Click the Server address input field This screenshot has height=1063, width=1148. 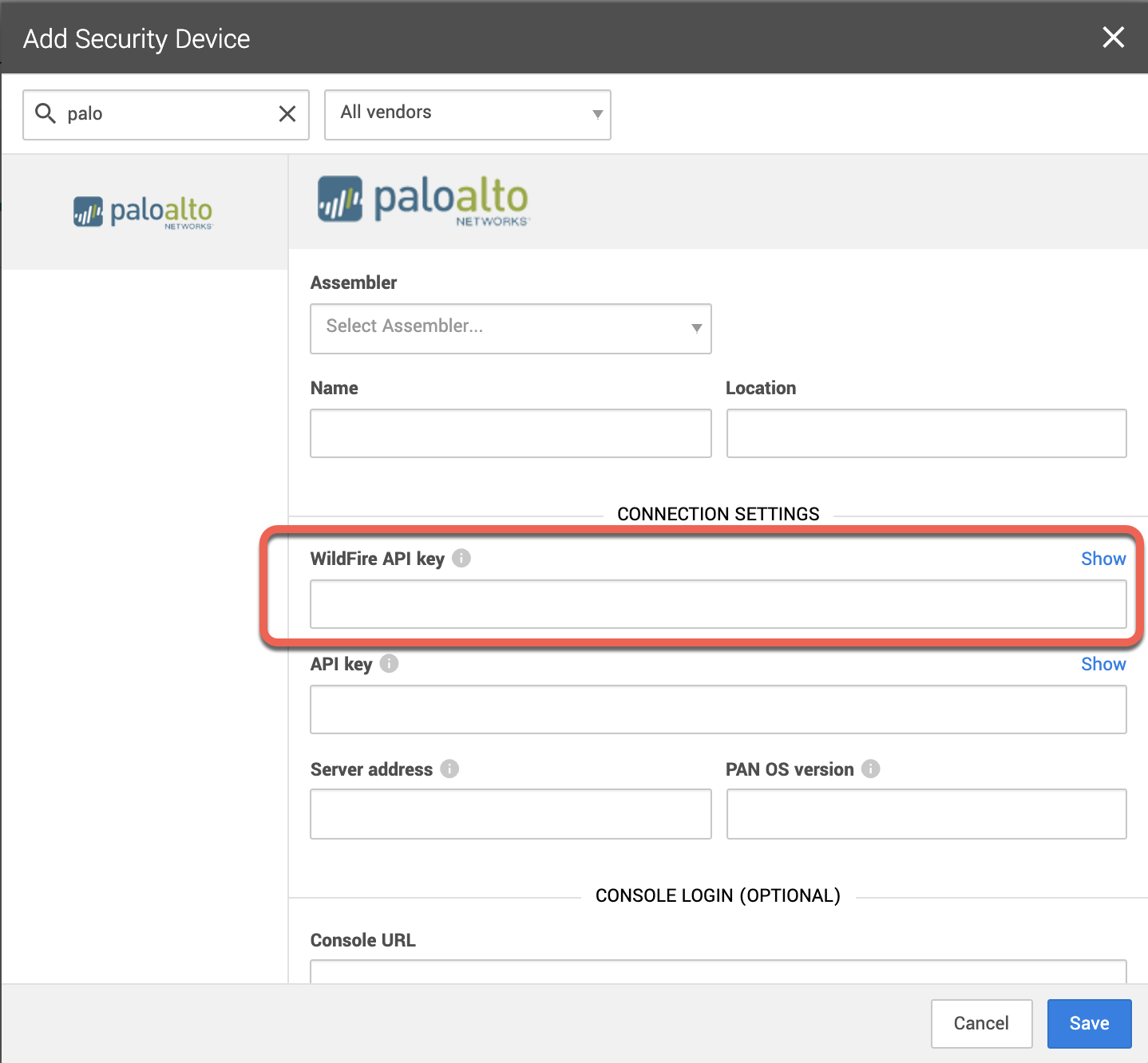coord(511,814)
